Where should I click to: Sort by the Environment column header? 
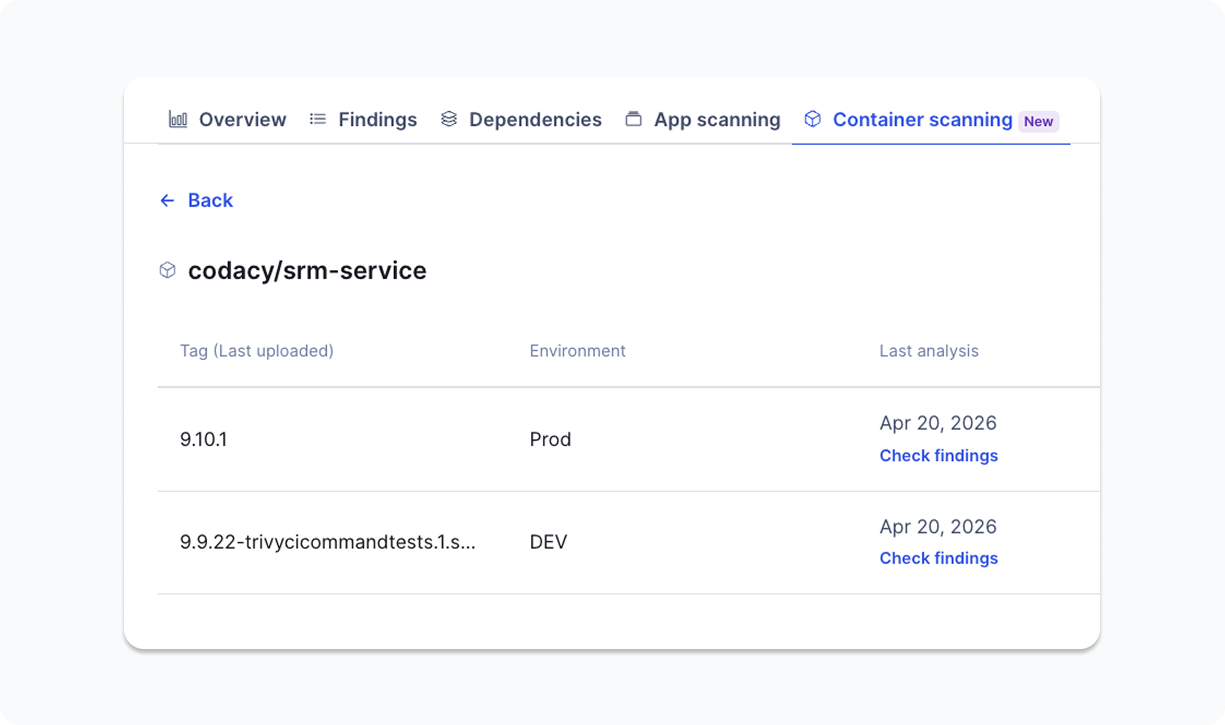(x=577, y=350)
